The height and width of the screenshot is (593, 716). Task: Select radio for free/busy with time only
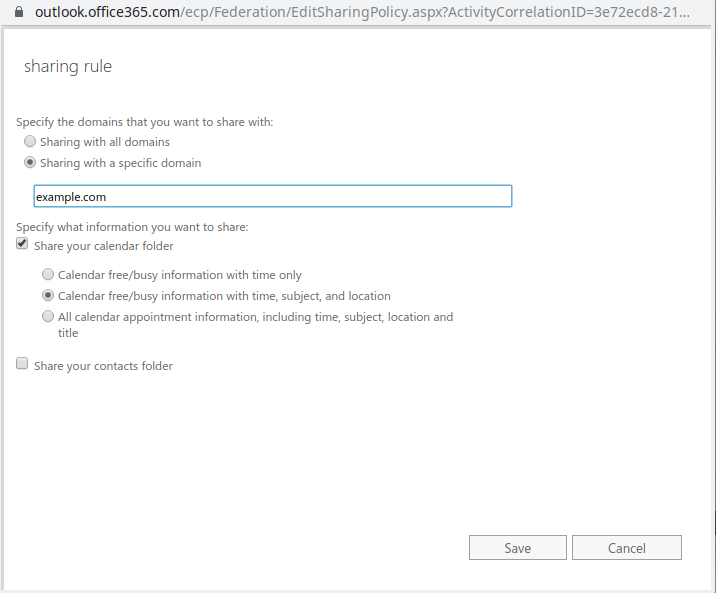pos(47,274)
